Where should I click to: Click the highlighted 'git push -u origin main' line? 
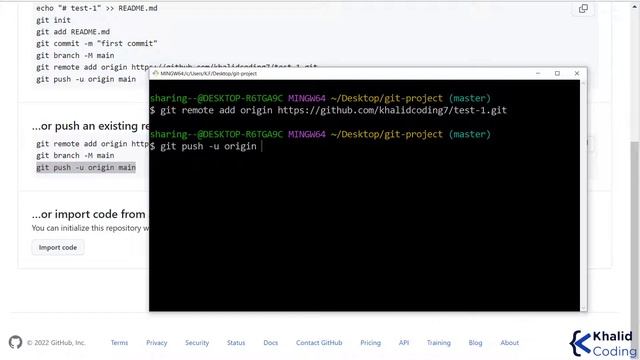click(x=86, y=167)
